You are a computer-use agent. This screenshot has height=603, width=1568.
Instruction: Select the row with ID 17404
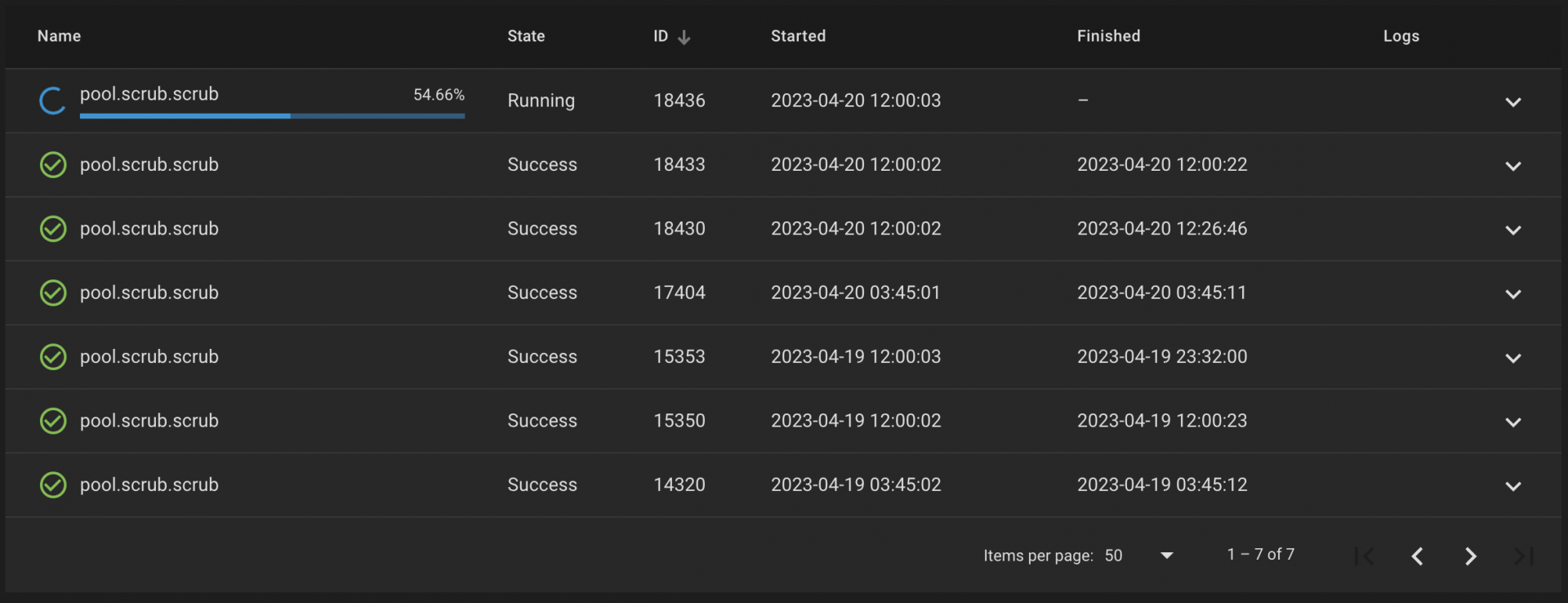click(x=783, y=293)
